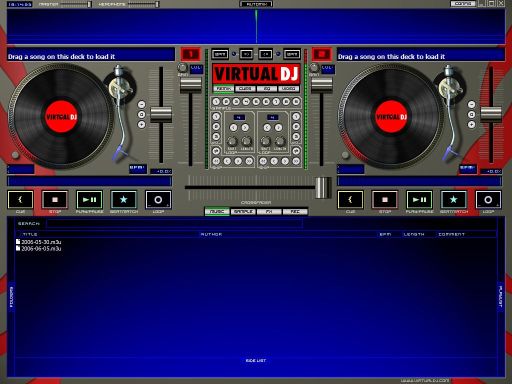Click the left deck Cue button
Image resolution: width=512 pixels, height=384 pixels.
[20, 200]
